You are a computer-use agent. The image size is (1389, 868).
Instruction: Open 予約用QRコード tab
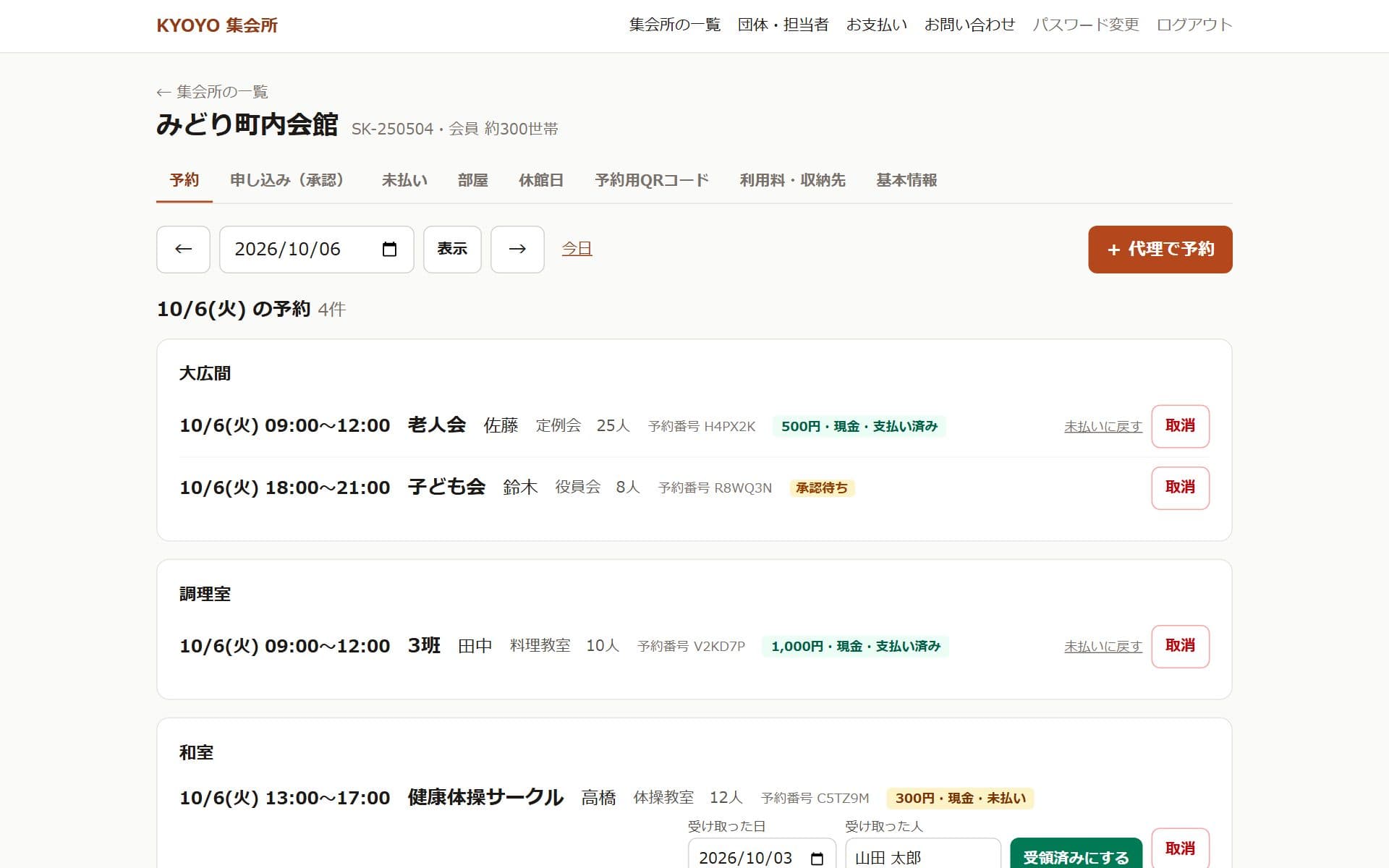(x=652, y=180)
